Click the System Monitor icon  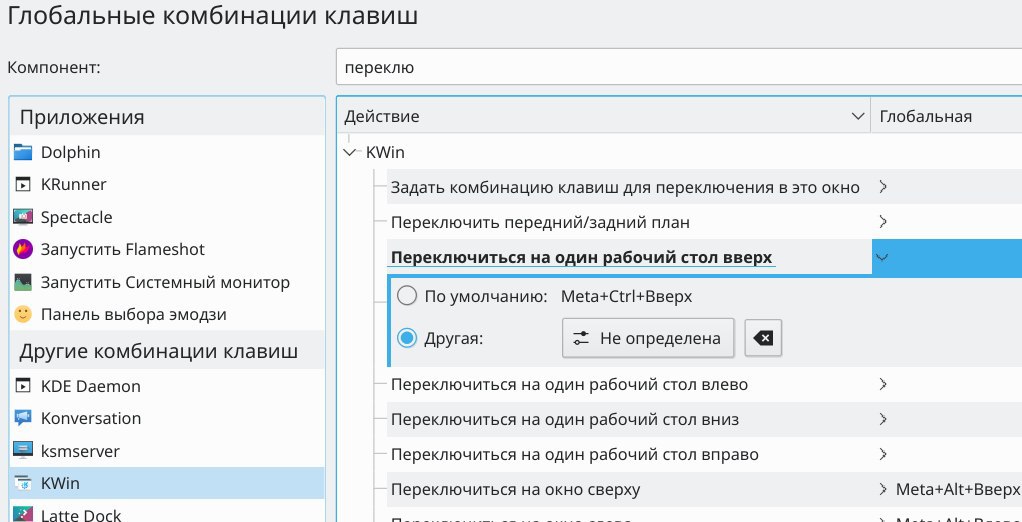click(x=23, y=282)
